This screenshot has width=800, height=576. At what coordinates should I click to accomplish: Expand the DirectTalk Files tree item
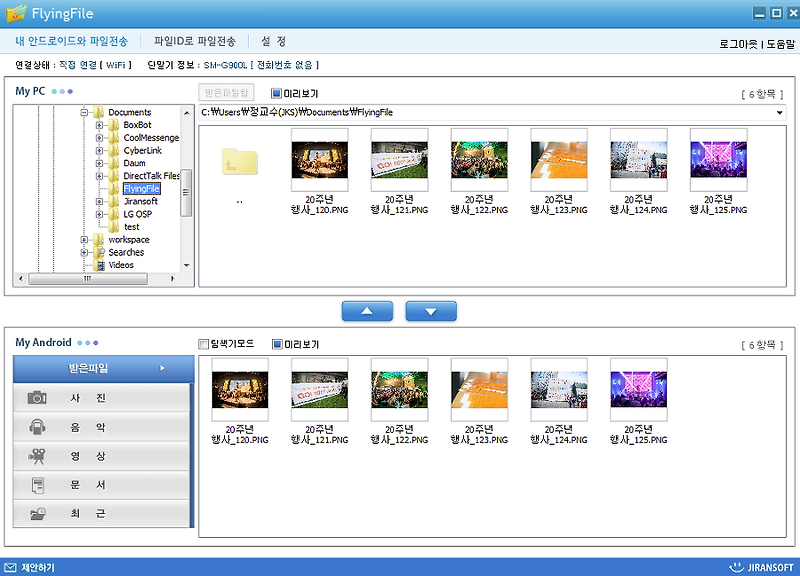(x=100, y=175)
